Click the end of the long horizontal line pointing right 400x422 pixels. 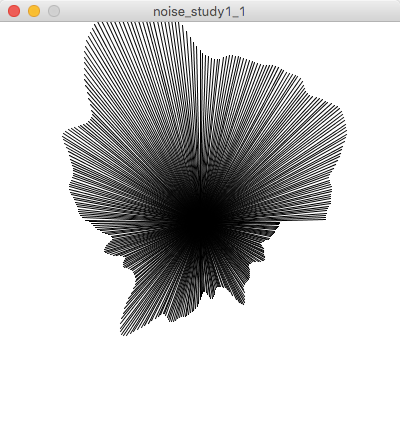pyautogui.click(x=325, y=219)
